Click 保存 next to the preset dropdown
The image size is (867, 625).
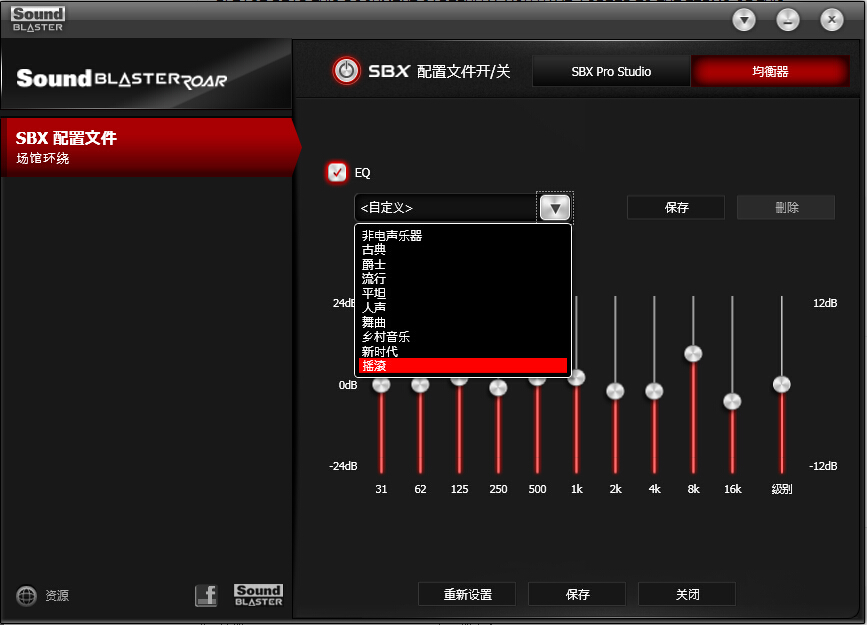point(676,207)
